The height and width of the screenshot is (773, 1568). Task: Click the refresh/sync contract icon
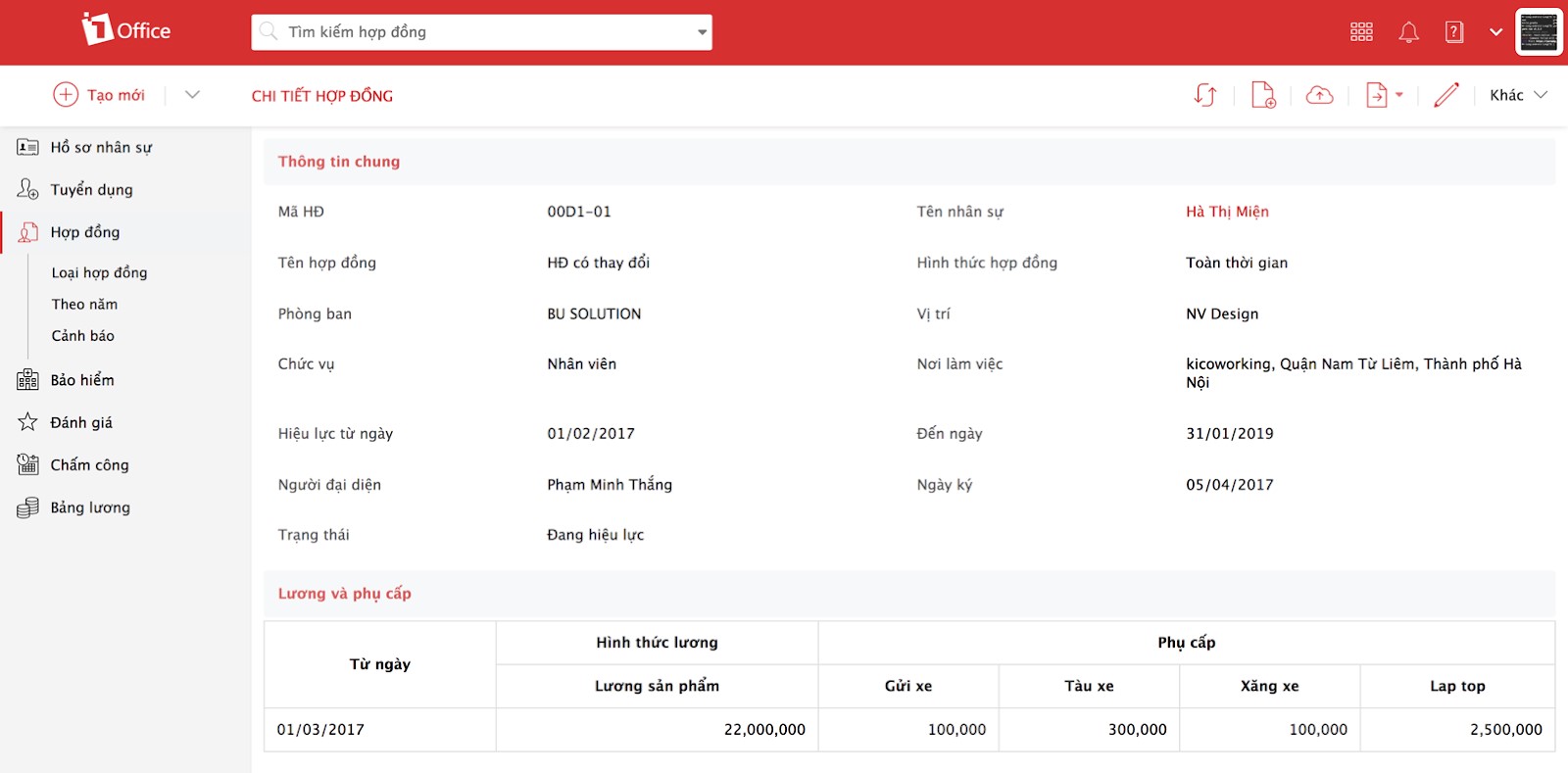1205,95
